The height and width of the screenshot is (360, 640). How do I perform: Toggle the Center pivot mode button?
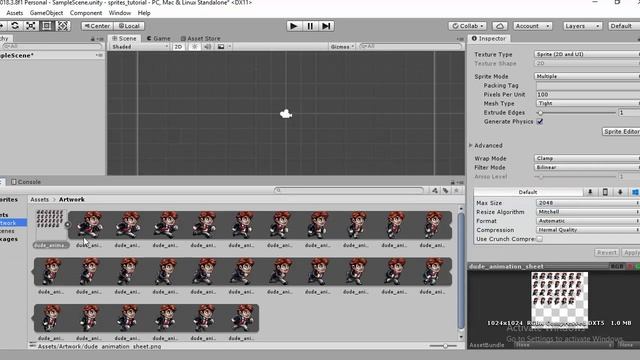(97, 26)
